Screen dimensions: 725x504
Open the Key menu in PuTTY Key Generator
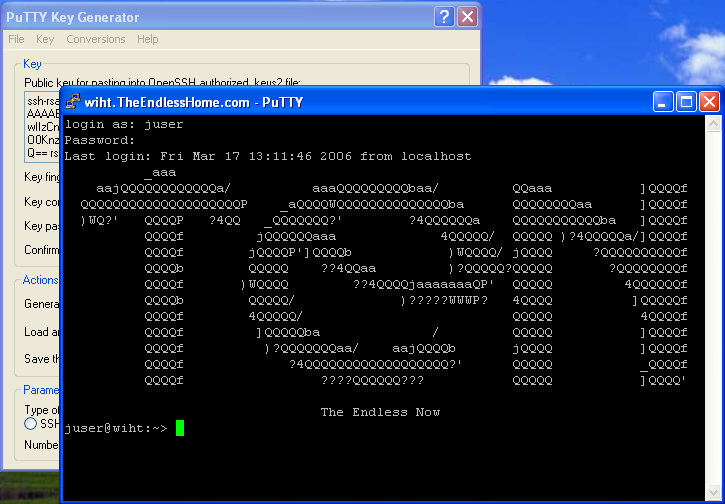[x=45, y=39]
